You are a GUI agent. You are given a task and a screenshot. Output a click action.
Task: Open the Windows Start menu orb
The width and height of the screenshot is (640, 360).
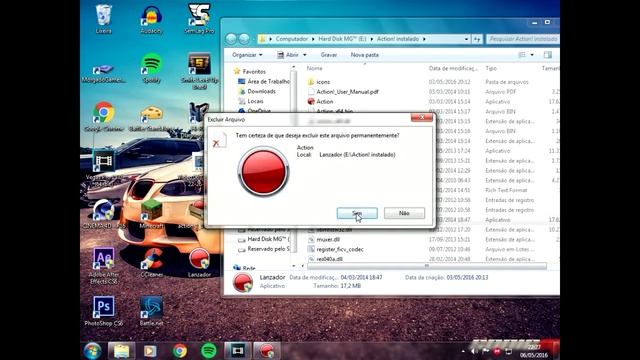click(x=92, y=351)
